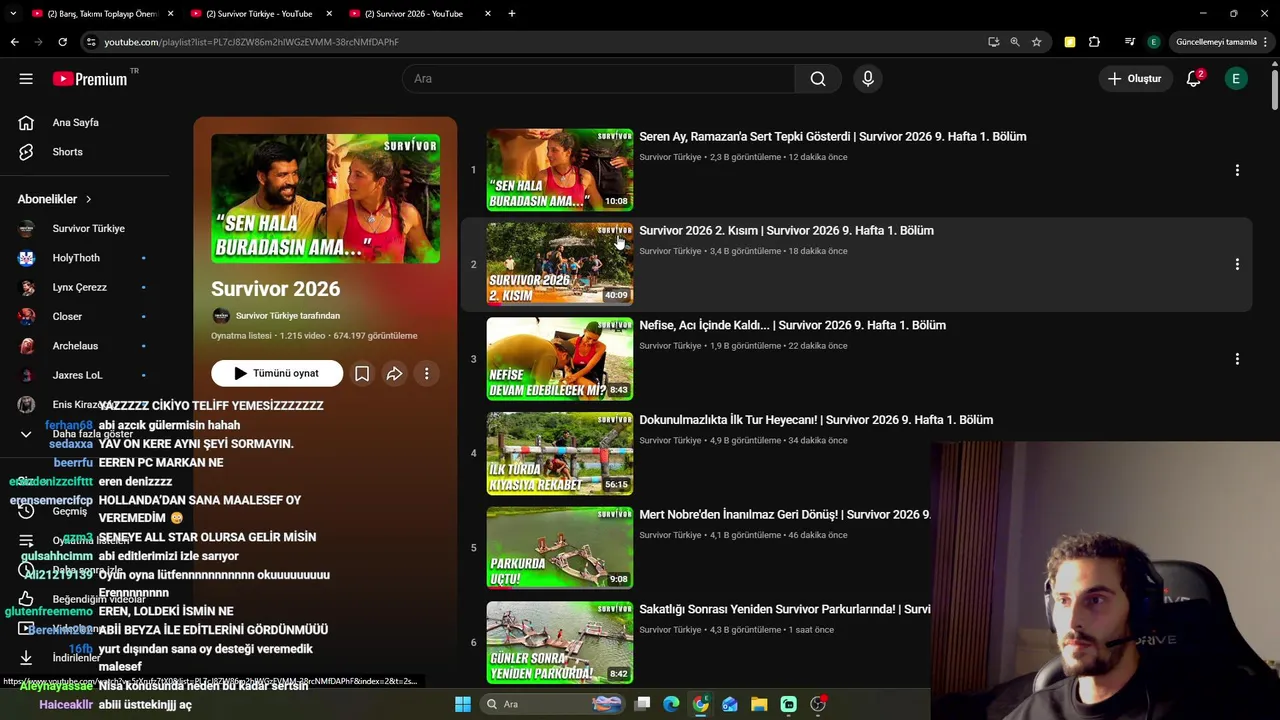Viewport: 1280px width, 720px height.
Task: Go back with the browser back arrow
Action: coord(14,42)
